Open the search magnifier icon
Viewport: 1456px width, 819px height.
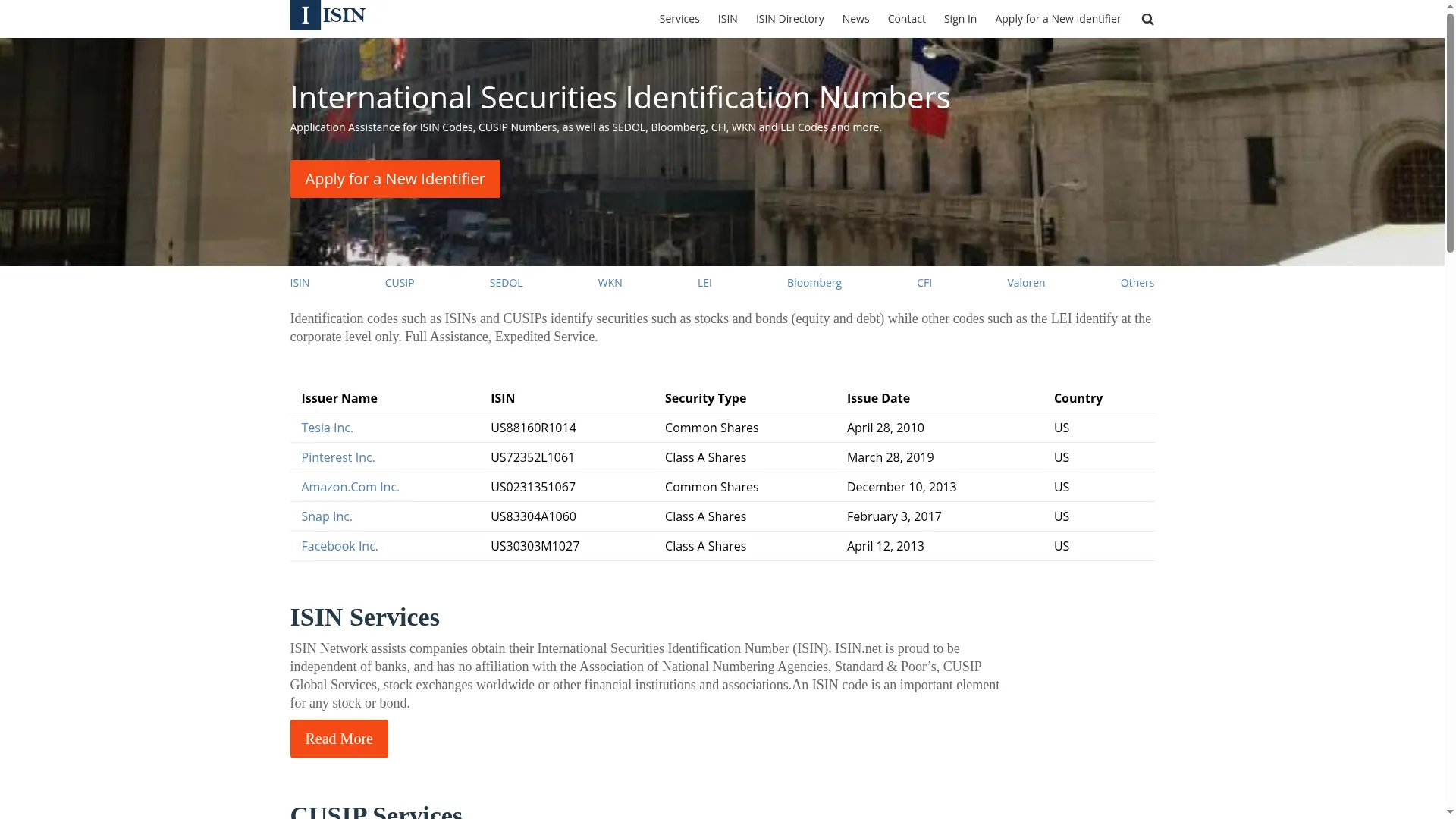click(x=1147, y=19)
